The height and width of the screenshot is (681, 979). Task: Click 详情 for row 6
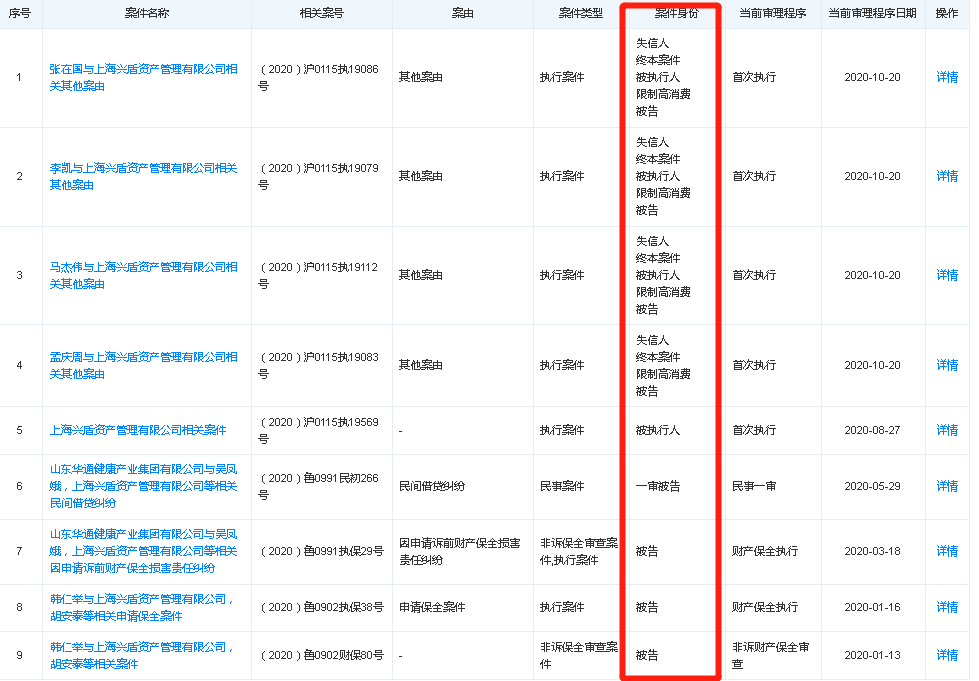[x=946, y=486]
